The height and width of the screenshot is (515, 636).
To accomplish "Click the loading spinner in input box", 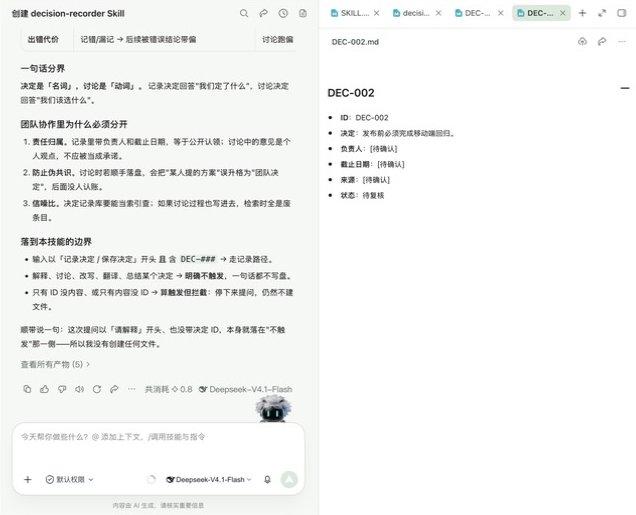I will (151, 480).
